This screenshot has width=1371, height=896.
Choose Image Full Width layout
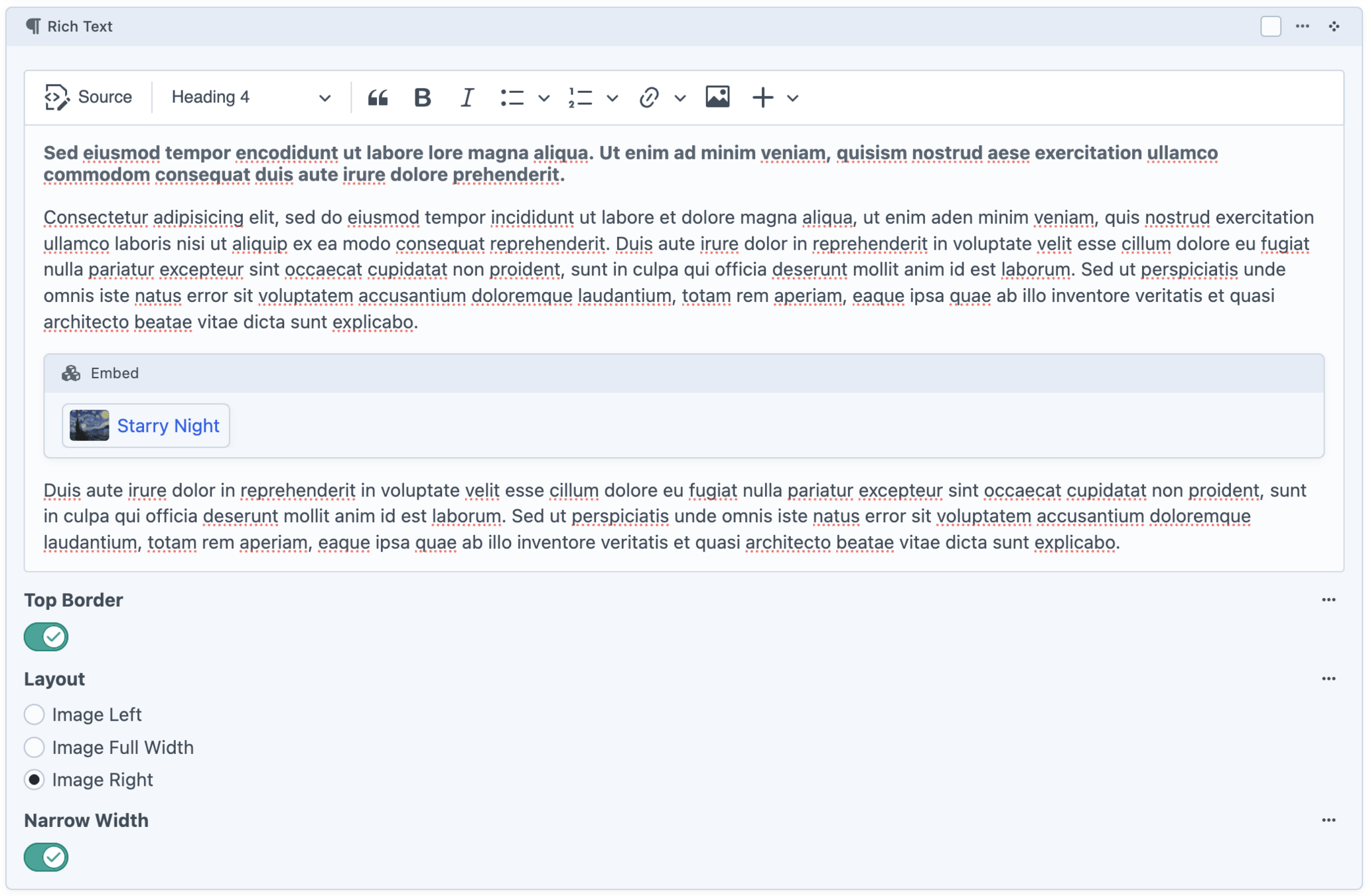[35, 747]
